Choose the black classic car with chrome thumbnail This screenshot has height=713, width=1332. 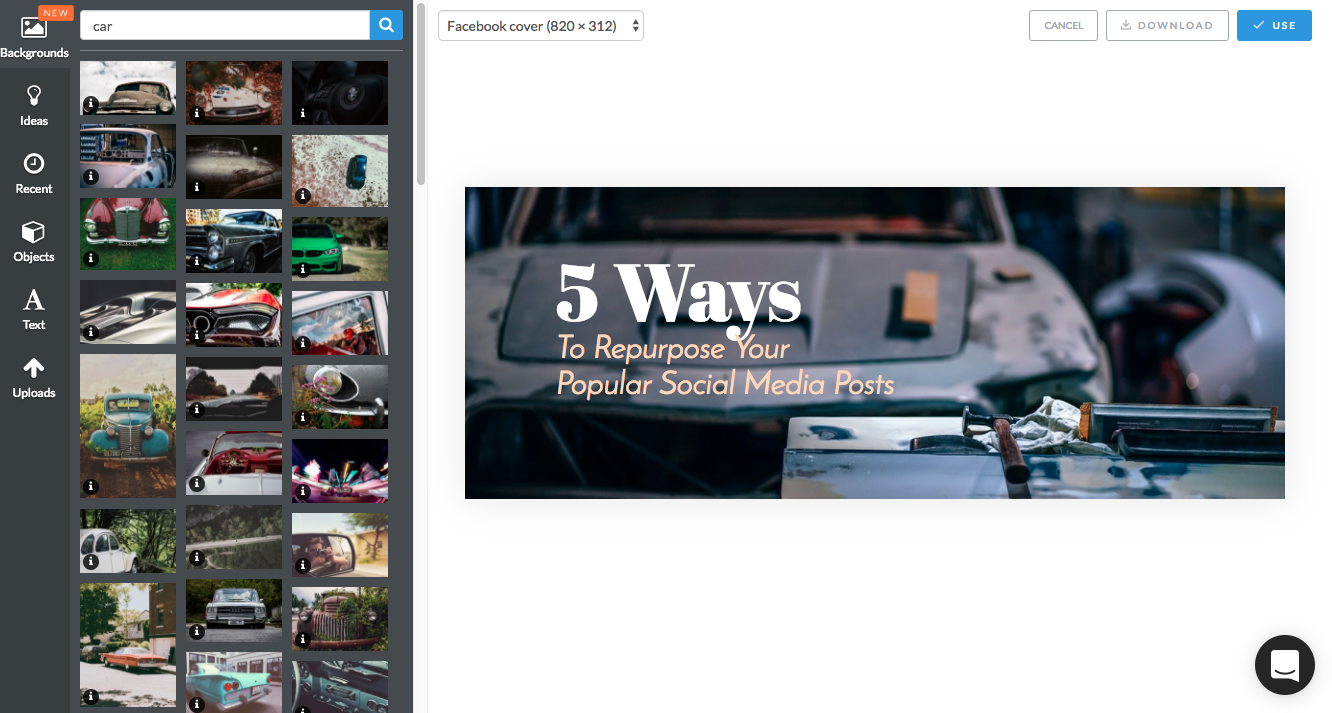[234, 241]
